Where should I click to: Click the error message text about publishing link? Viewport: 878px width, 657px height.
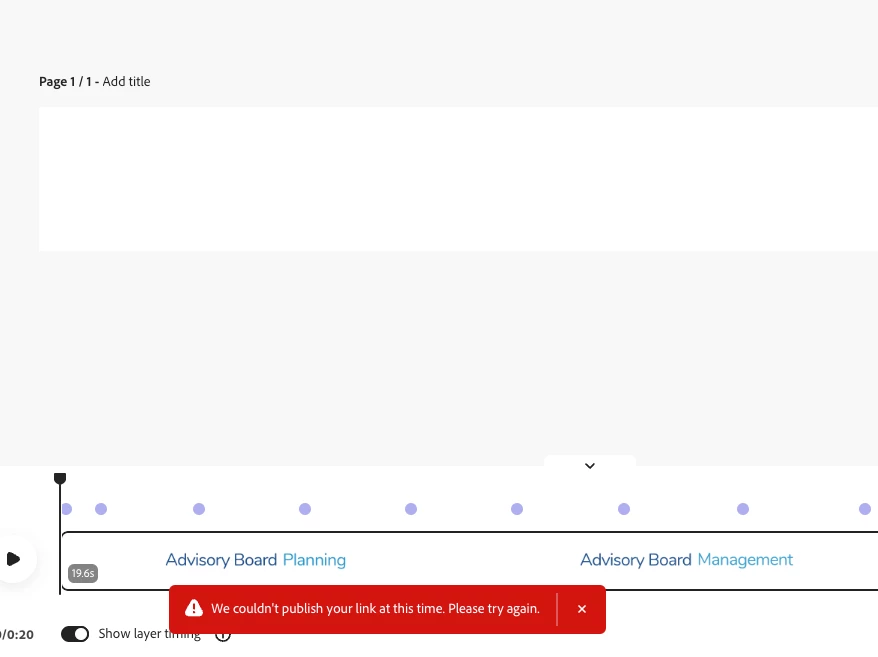pos(375,609)
